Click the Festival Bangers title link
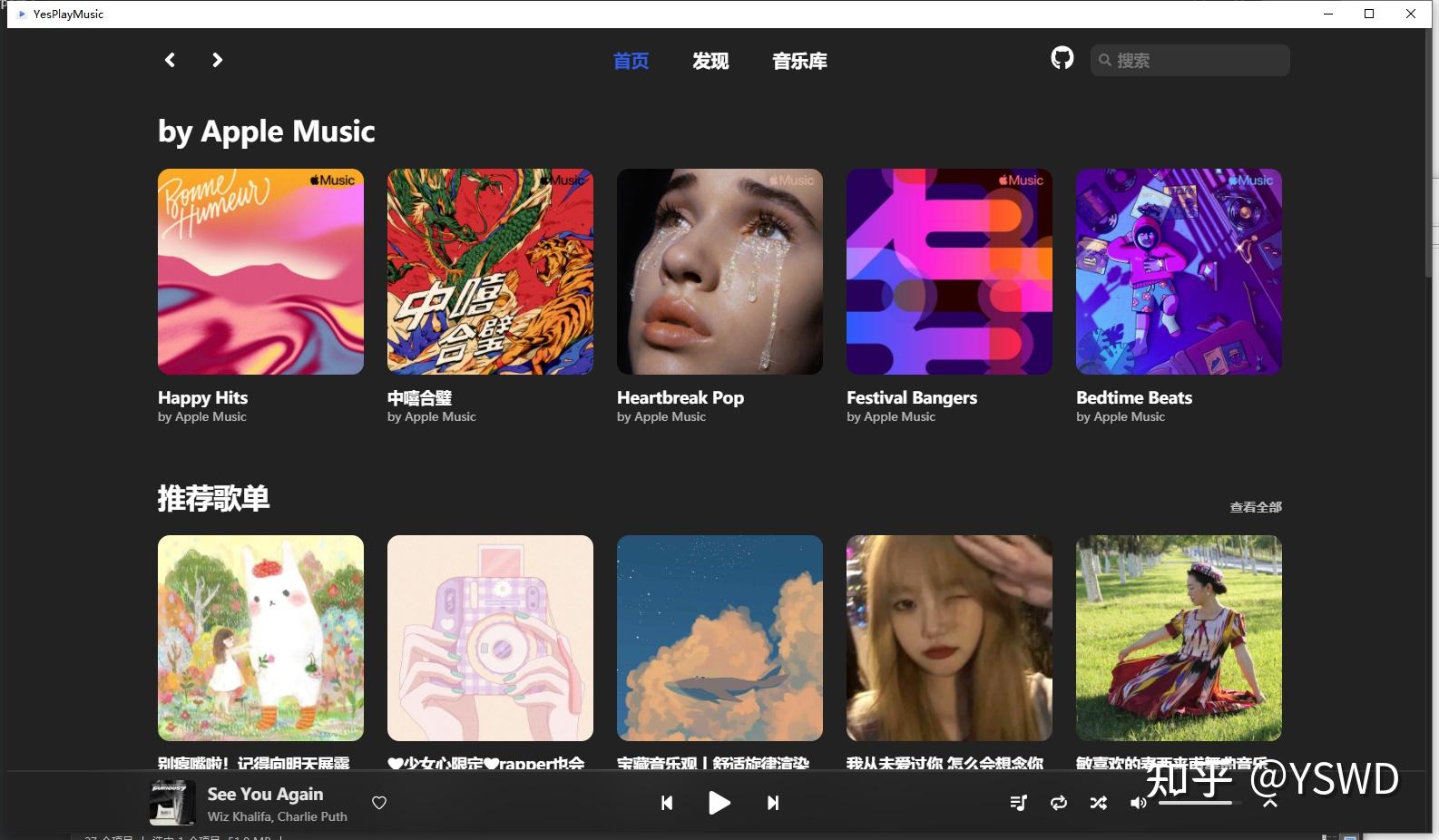1439x840 pixels. pos(912,397)
